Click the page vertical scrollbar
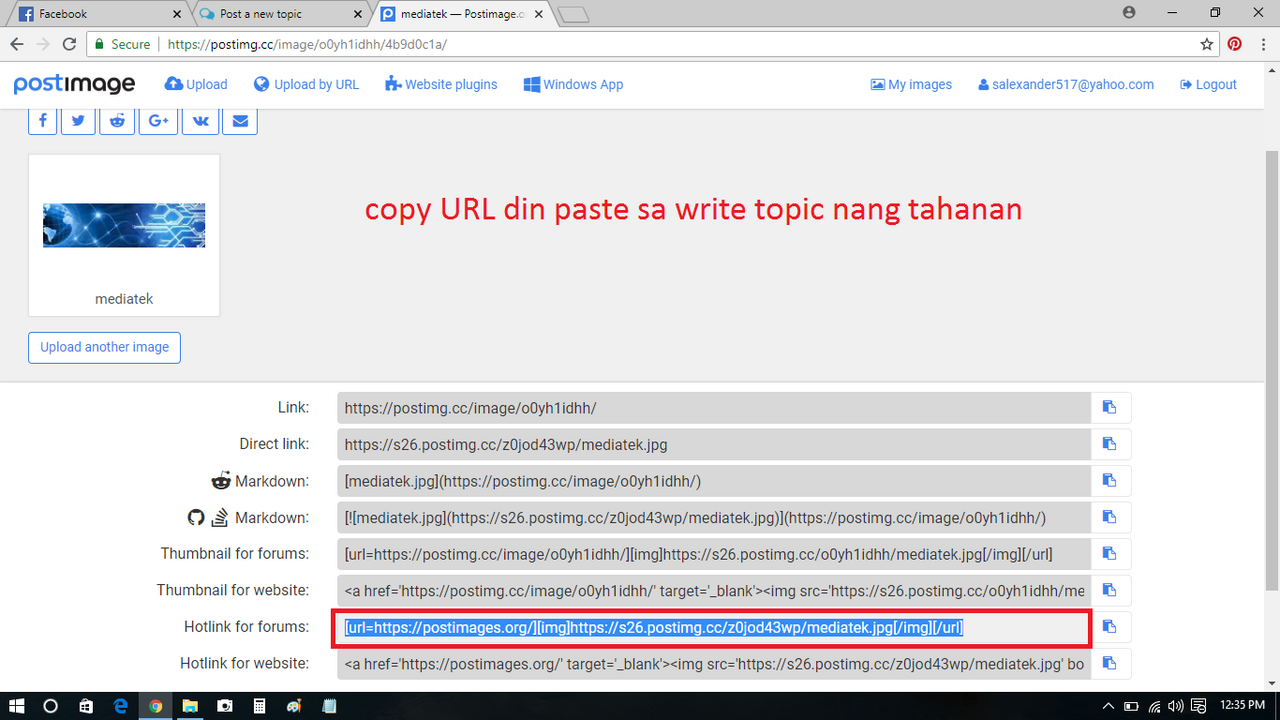 pyautogui.click(x=1272, y=370)
